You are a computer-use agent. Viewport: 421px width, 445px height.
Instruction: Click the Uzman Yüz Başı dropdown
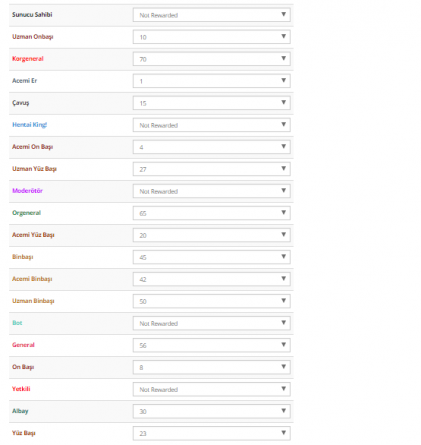click(211, 169)
